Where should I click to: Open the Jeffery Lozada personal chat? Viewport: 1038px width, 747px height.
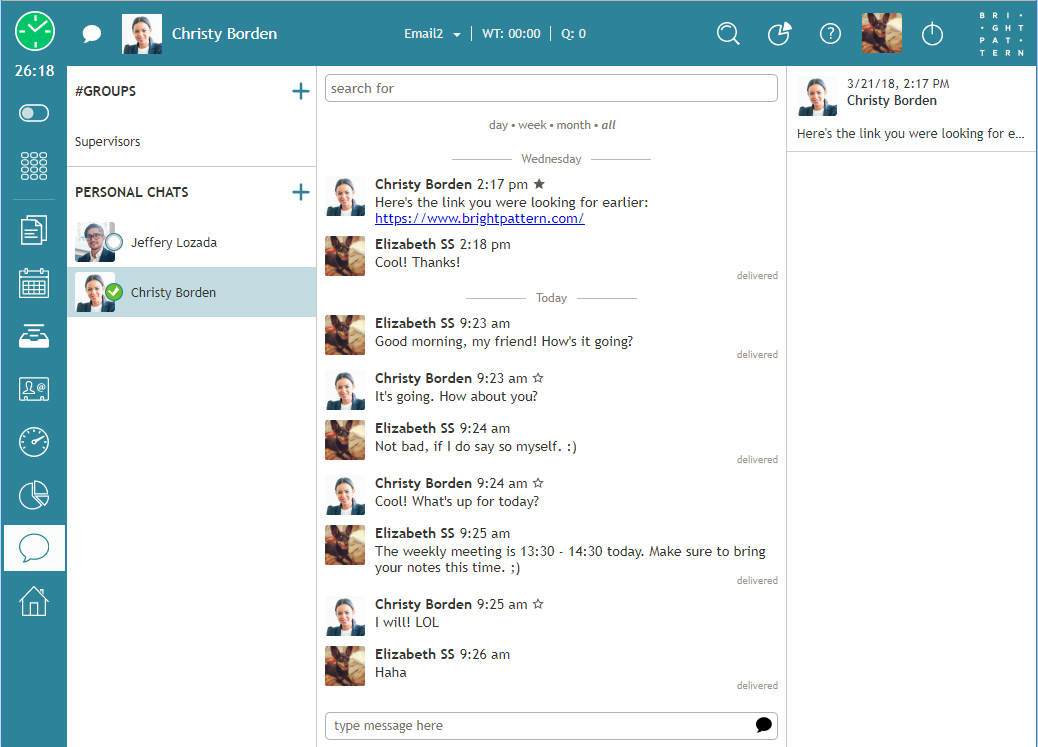coord(191,242)
